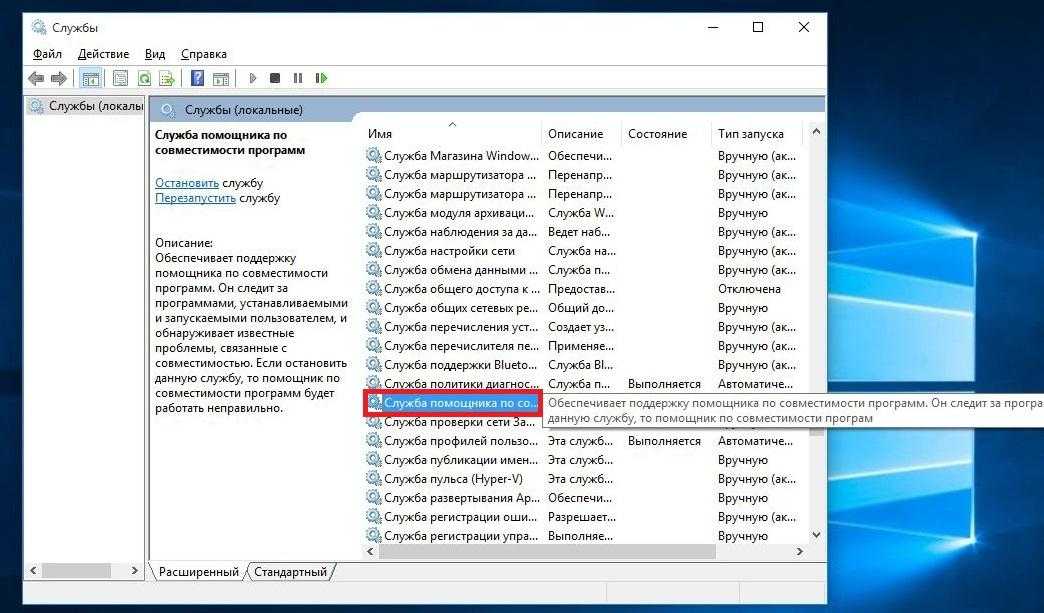Viewport: 1044px width, 613px height.
Task: Click the Перезапустить service link
Action: point(195,198)
